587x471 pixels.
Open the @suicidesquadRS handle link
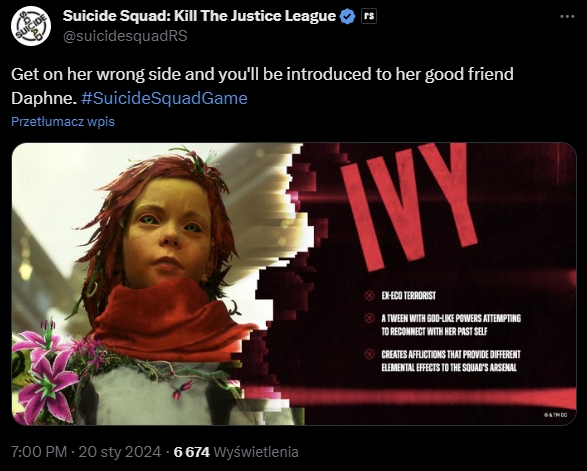tap(125, 36)
